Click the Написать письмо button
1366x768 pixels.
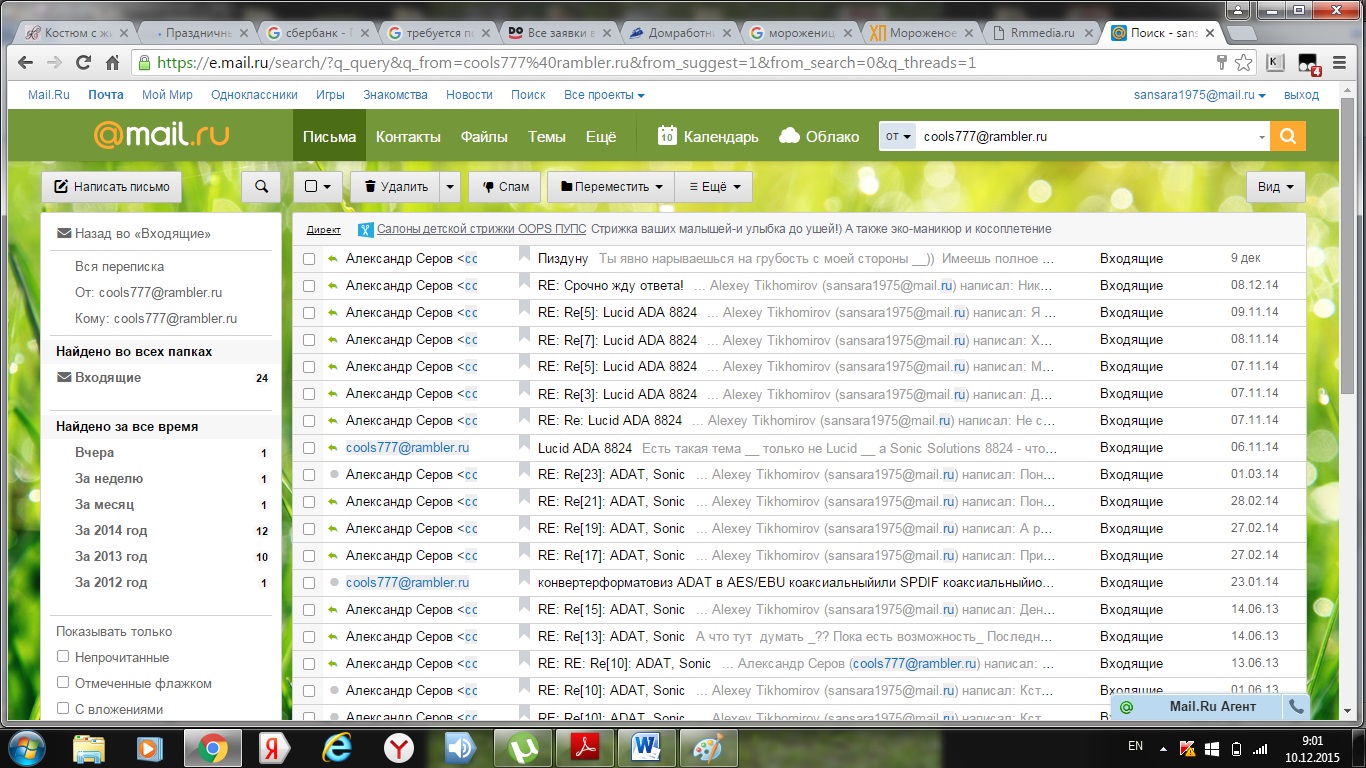pos(111,186)
